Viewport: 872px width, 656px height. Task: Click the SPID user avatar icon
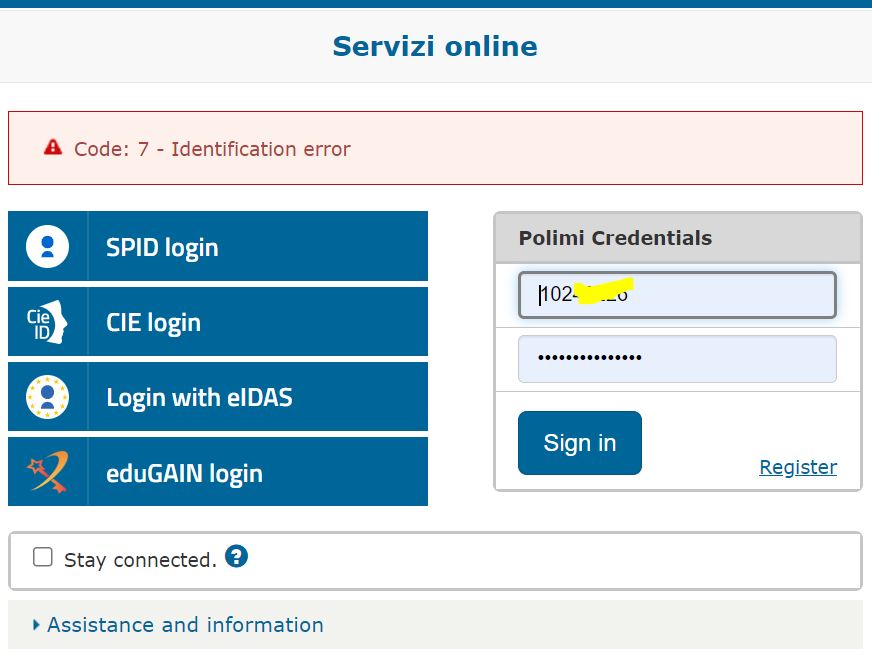pos(47,246)
